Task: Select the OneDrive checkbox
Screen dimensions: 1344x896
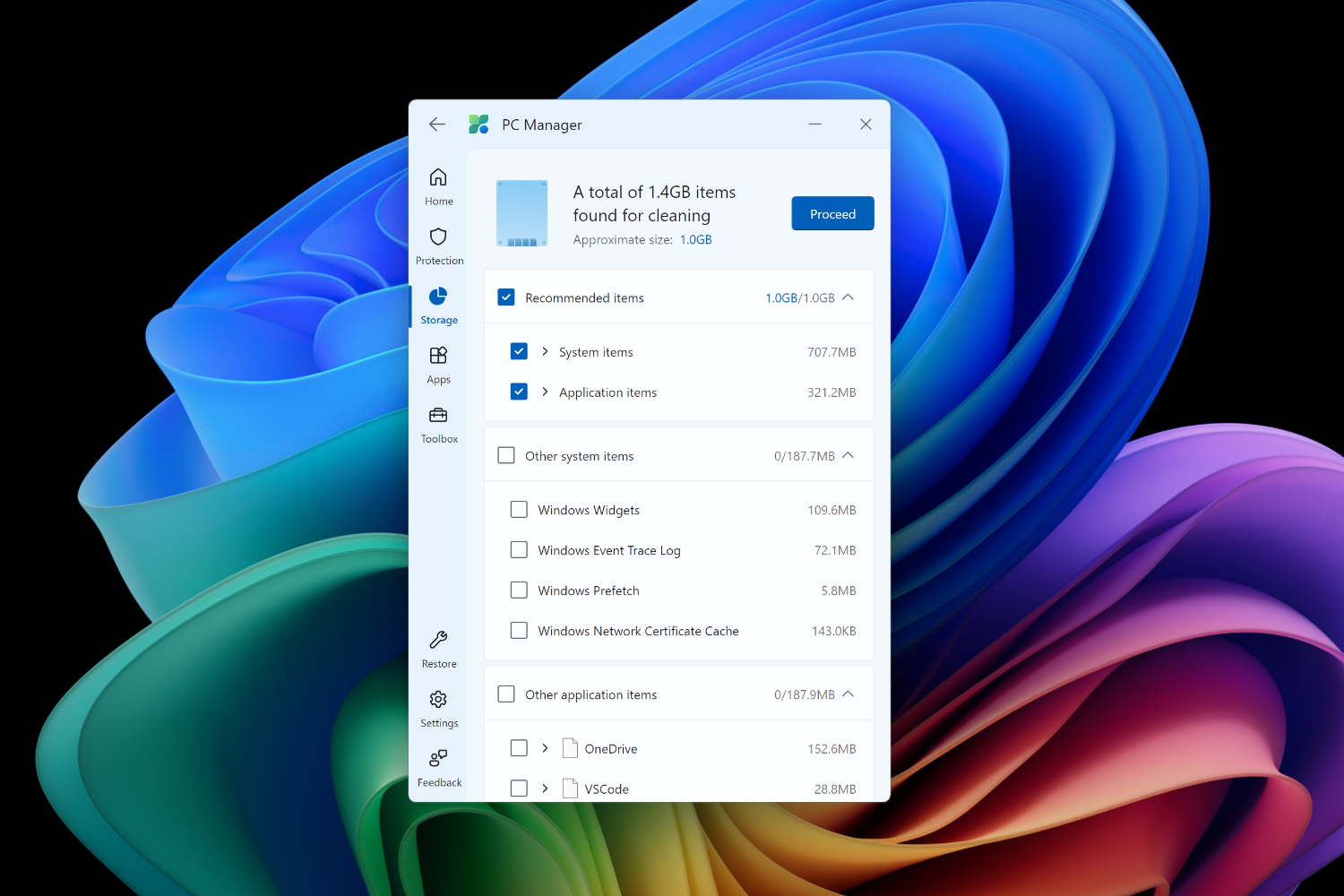Action: point(519,747)
